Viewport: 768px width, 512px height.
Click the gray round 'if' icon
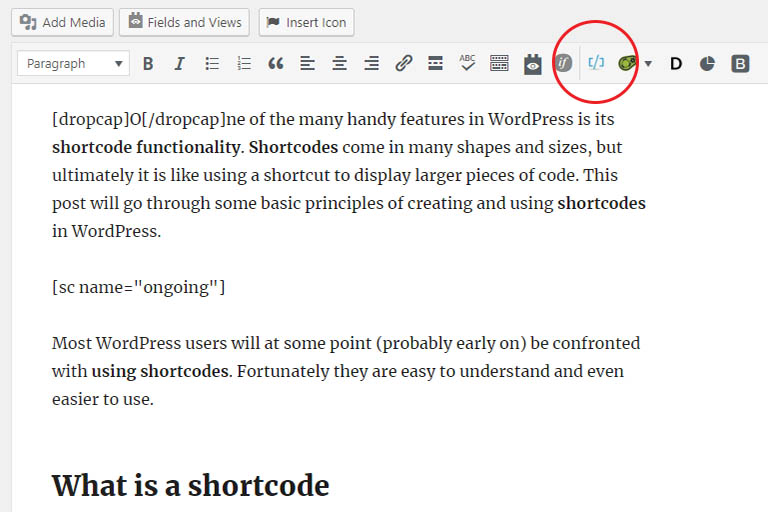tap(563, 63)
